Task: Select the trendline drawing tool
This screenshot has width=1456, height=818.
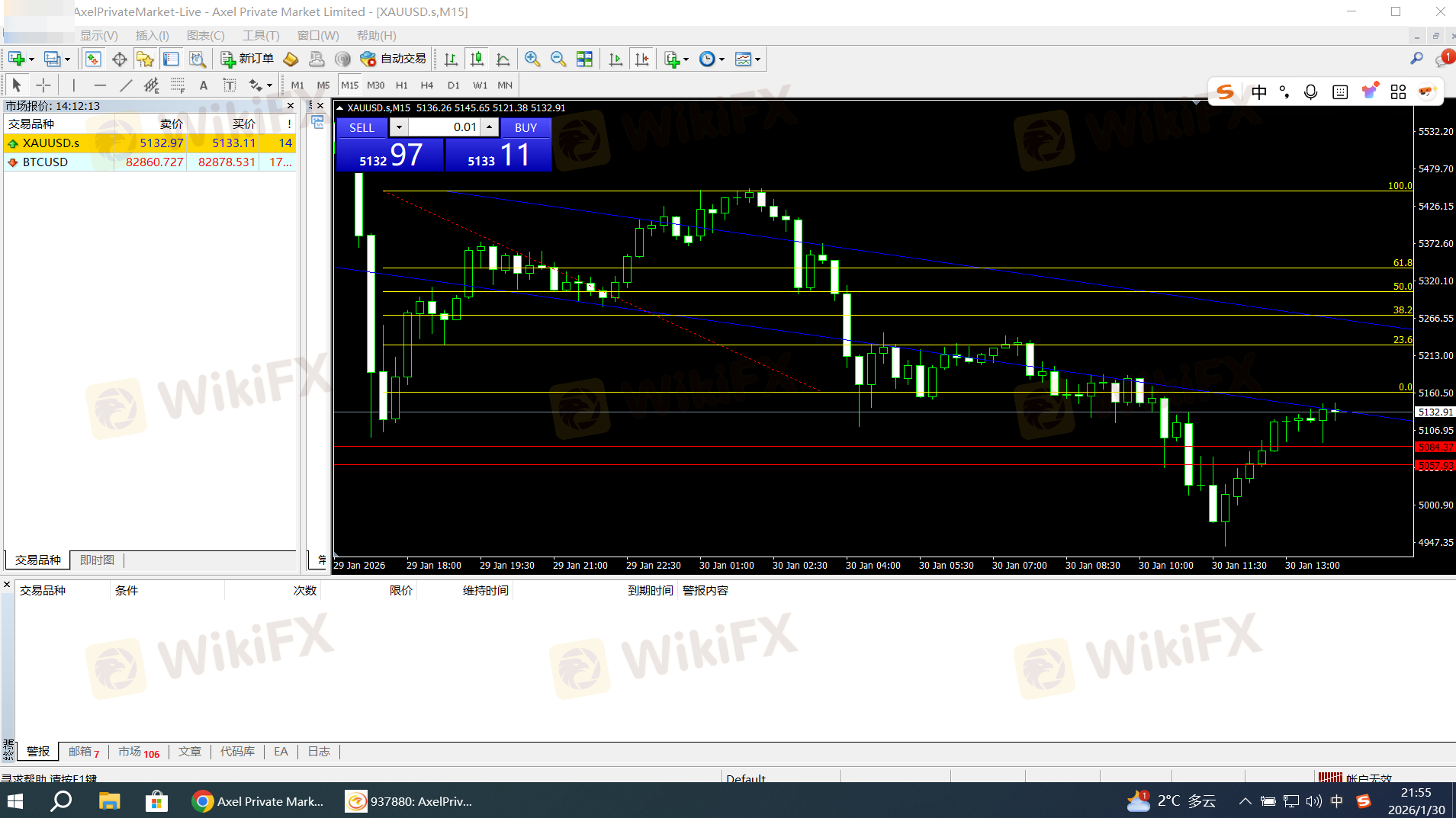Action: coord(126,85)
